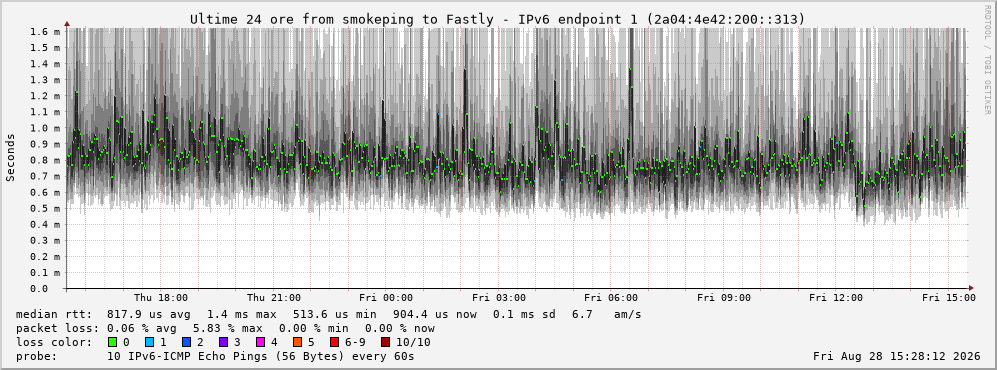Click the Fri 00:00 time axis label
The width and height of the screenshot is (997, 370).
[x=386, y=298]
